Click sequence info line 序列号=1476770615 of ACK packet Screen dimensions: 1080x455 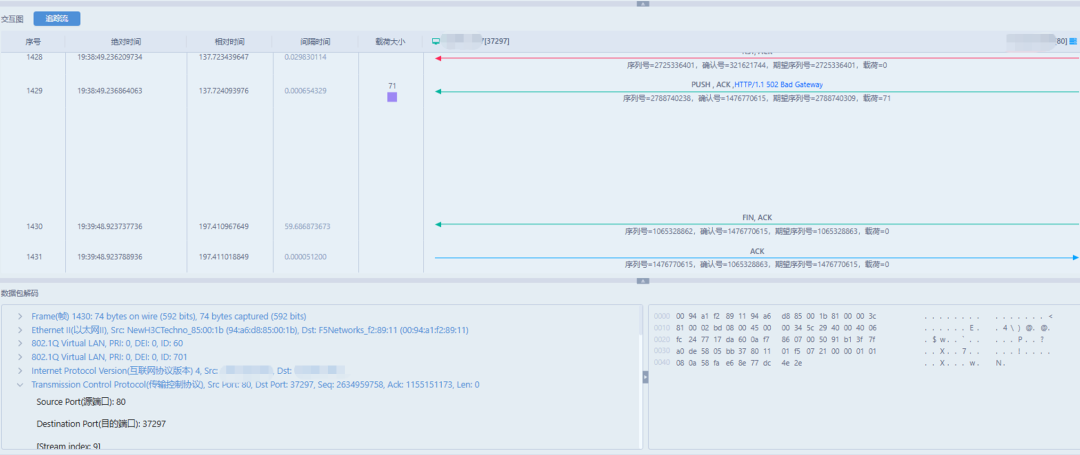point(757,264)
